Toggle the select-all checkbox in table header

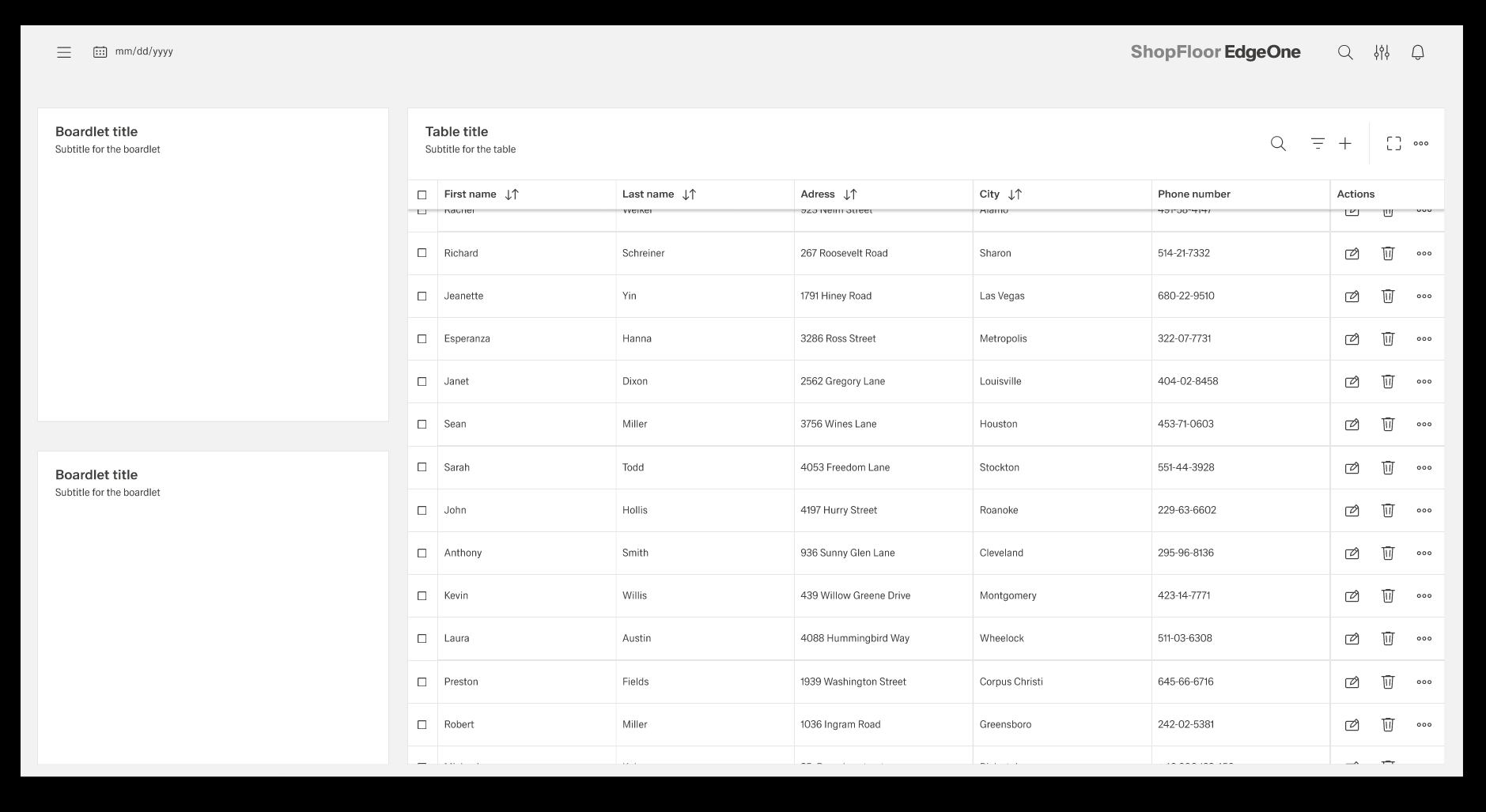point(422,195)
